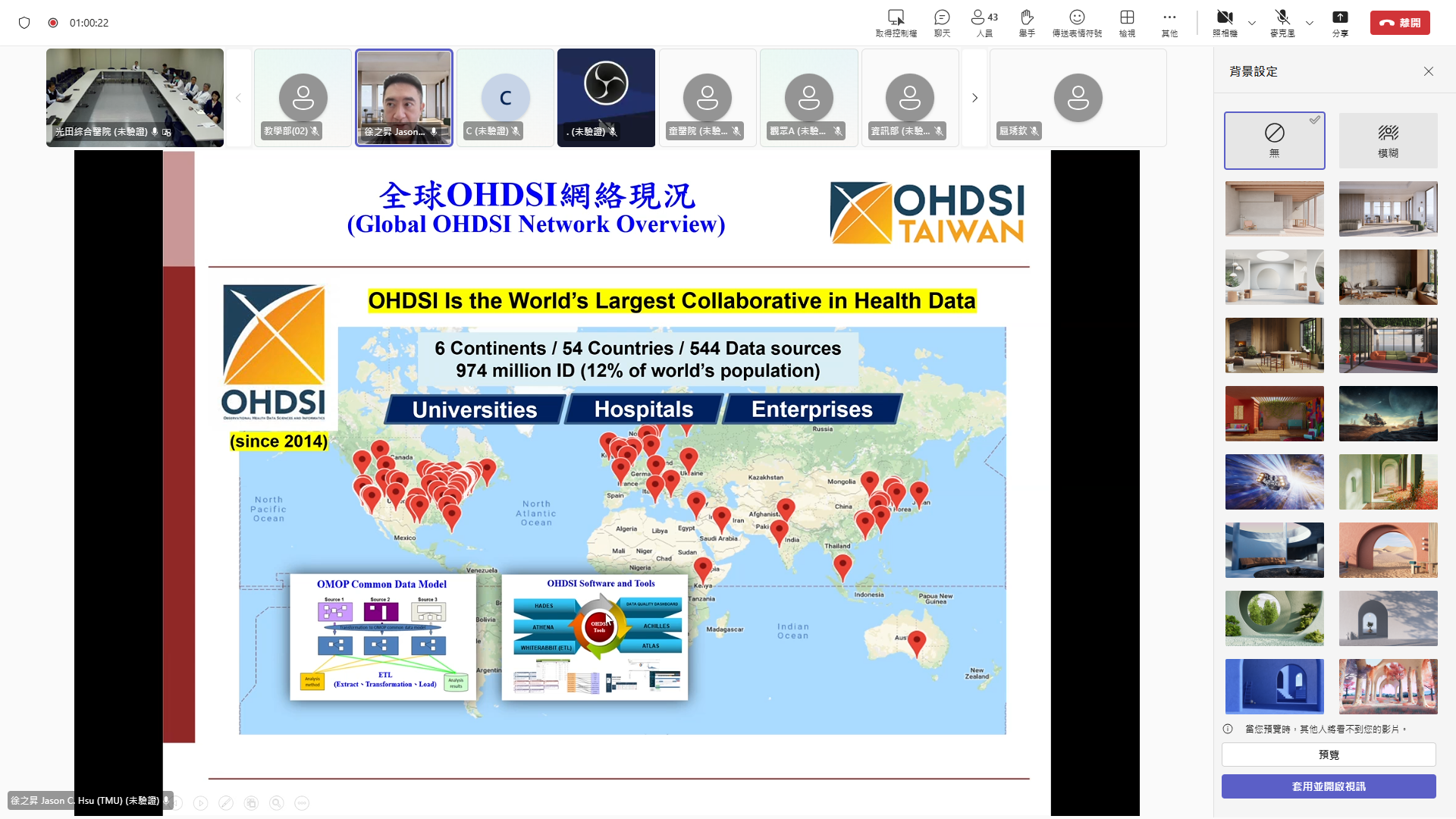Expand camera options dropdown arrow
Image resolution: width=1456 pixels, height=819 pixels.
(x=1252, y=23)
